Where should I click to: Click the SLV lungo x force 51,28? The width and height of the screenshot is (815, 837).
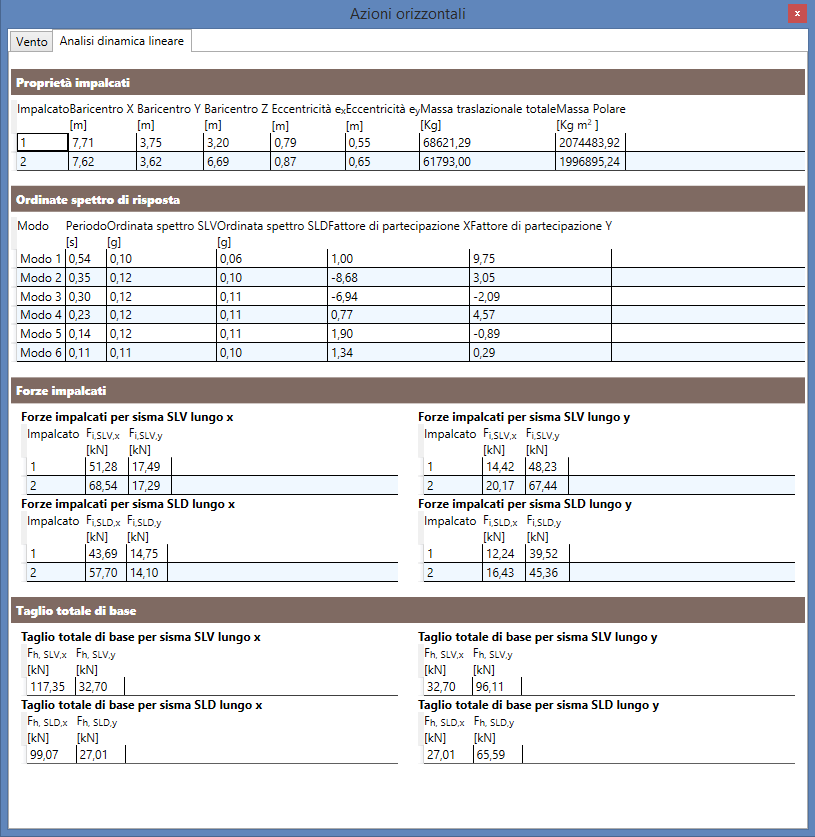107,467
